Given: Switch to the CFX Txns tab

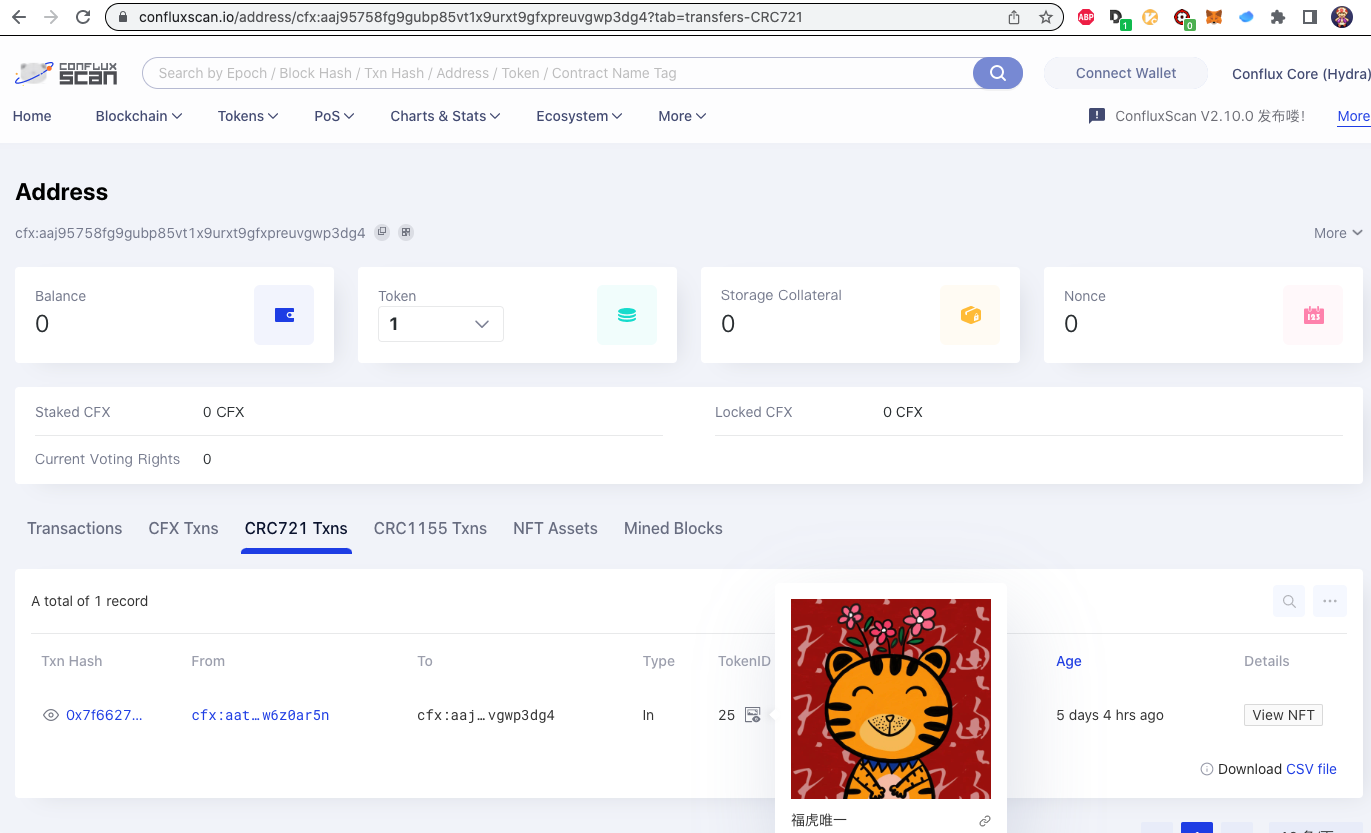Looking at the screenshot, I should [184, 528].
